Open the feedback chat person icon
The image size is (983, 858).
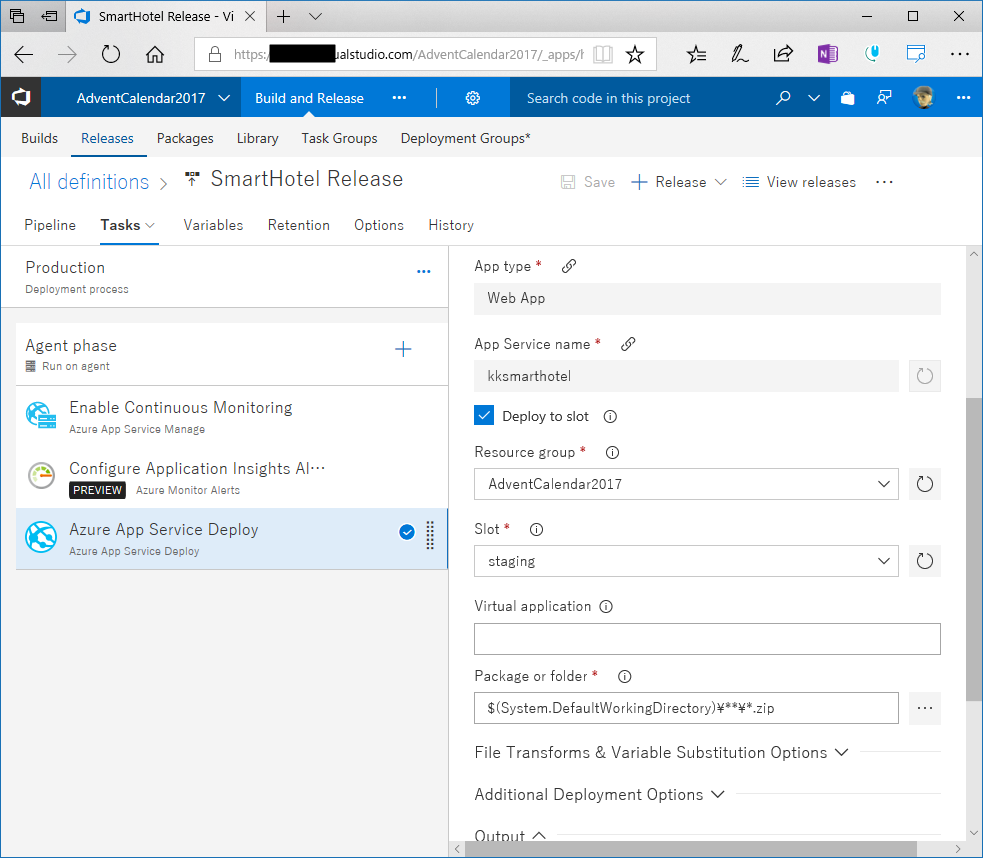tap(884, 98)
